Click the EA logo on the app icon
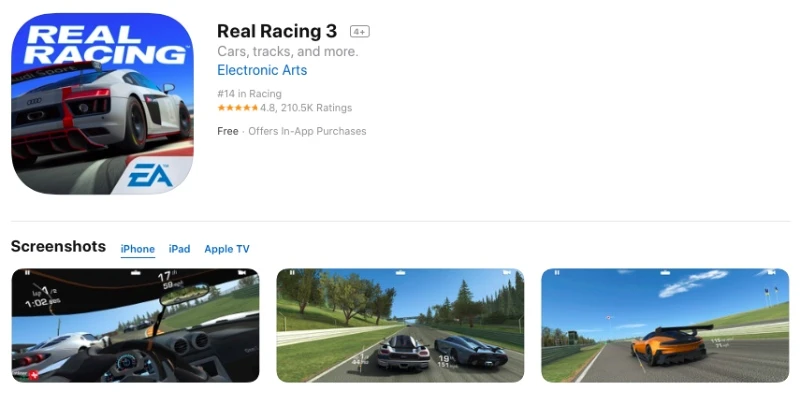The image size is (800, 405). coord(150,176)
